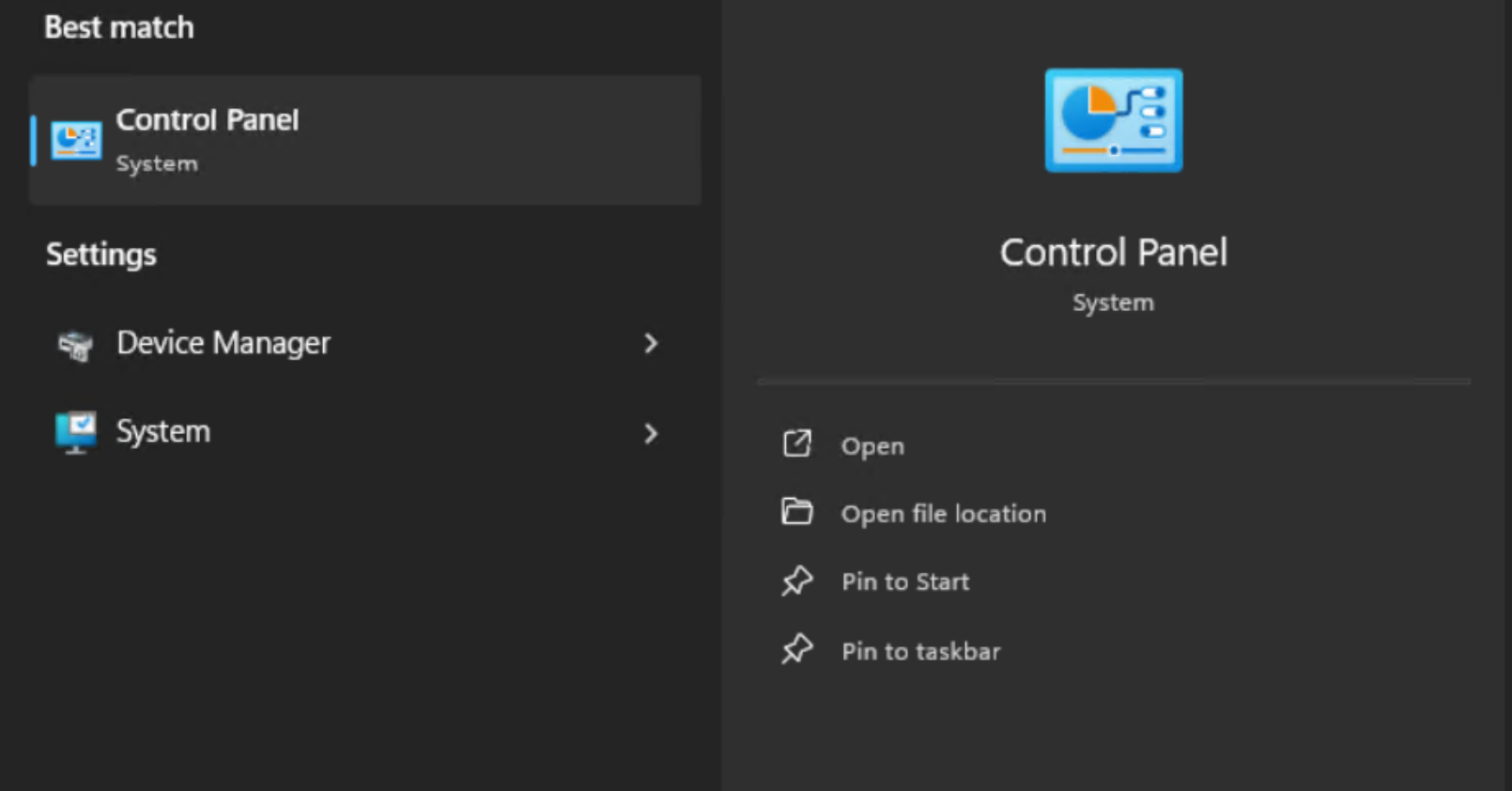The width and height of the screenshot is (1512, 791).
Task: Click the Open action text
Action: point(872,446)
